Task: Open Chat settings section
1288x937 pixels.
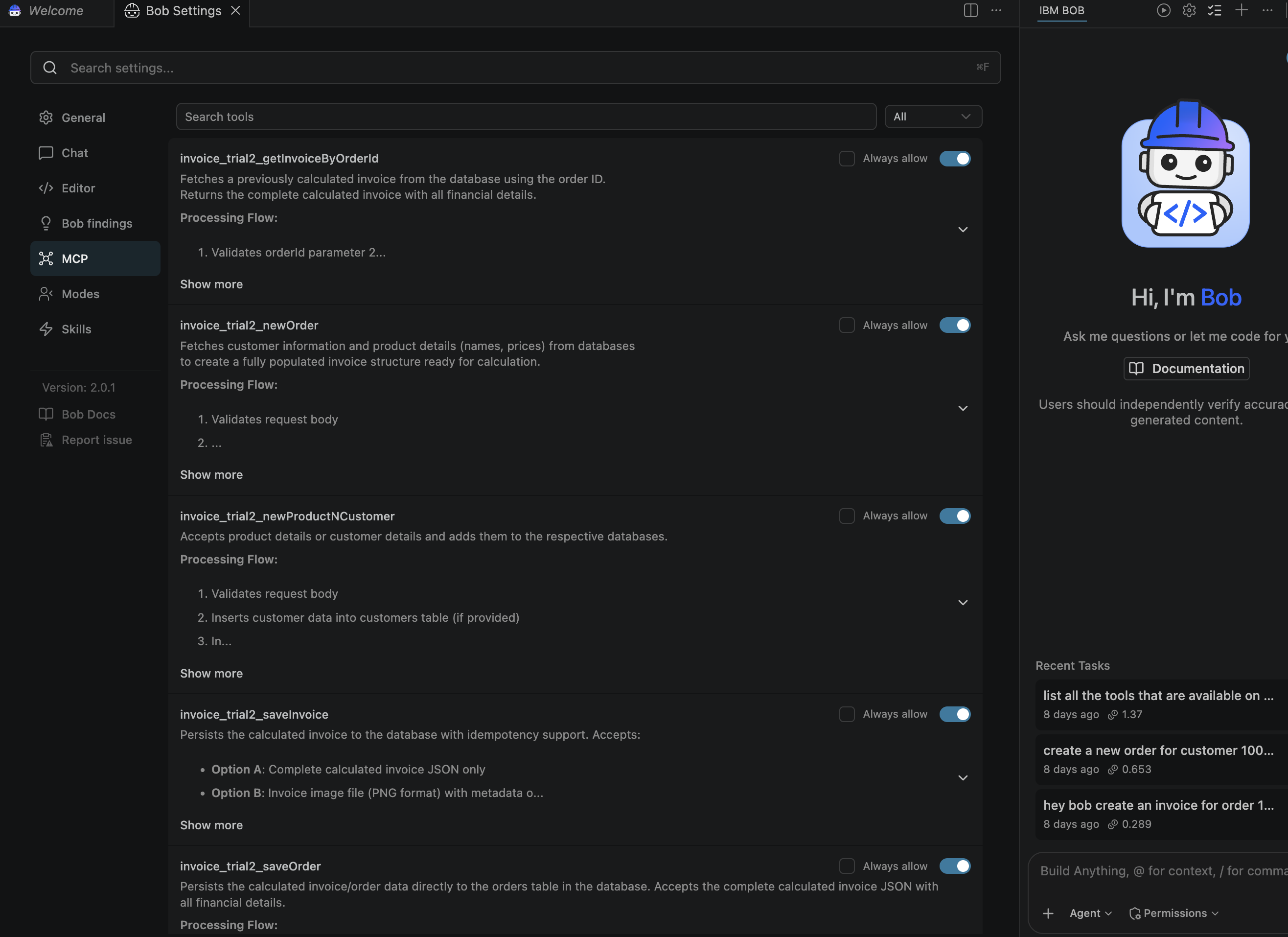Action: click(95, 153)
